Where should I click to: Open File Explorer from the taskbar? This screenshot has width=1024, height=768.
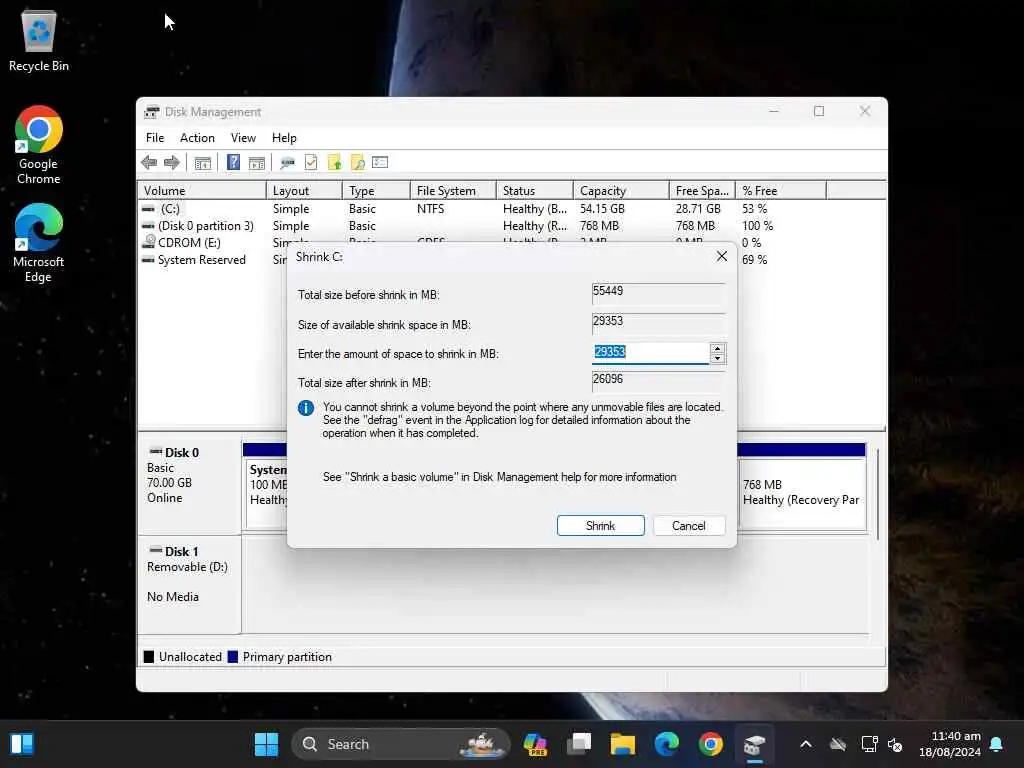[622, 744]
